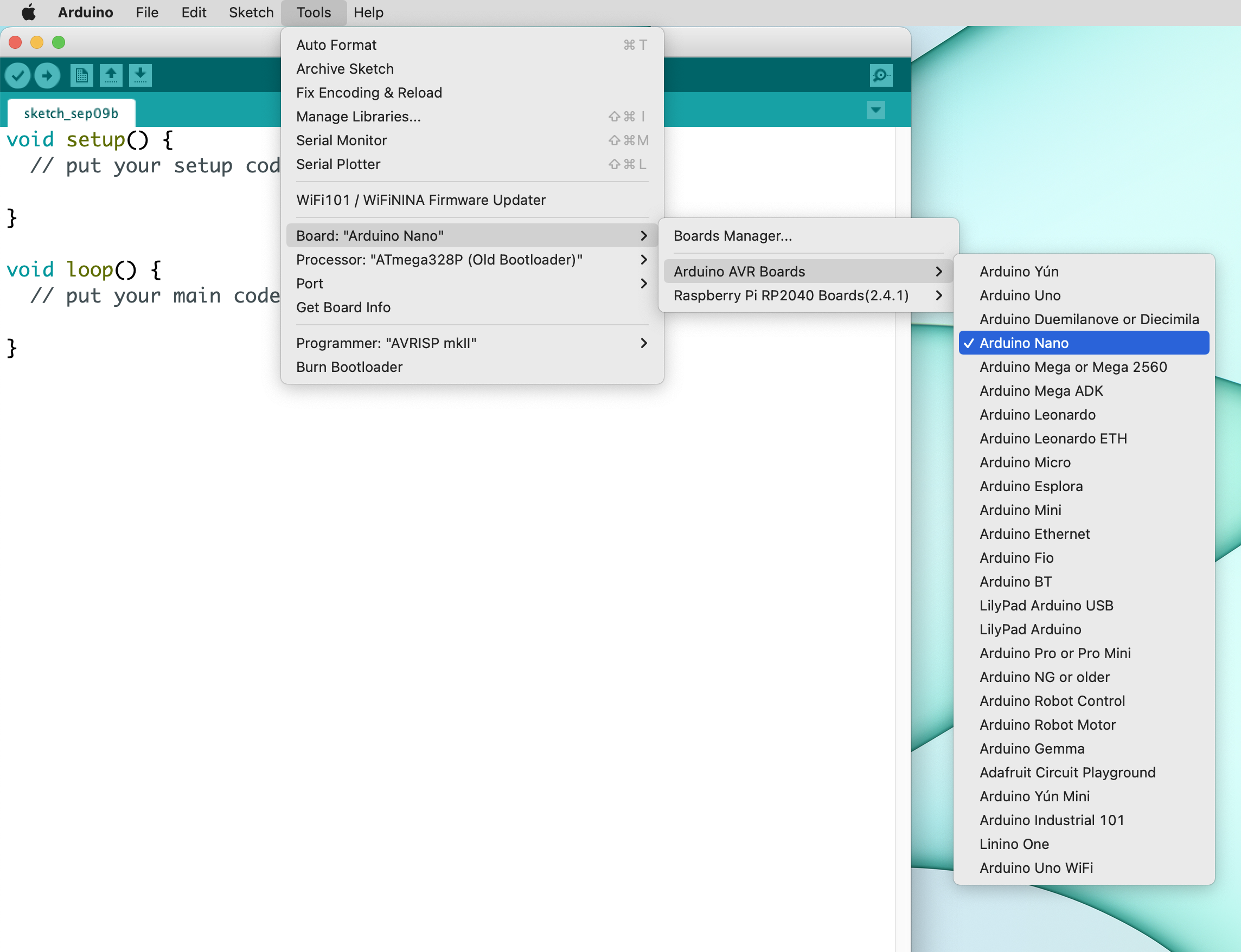Select Arduino Mega ADK board
Image resolution: width=1241 pixels, height=952 pixels.
tap(1084, 390)
